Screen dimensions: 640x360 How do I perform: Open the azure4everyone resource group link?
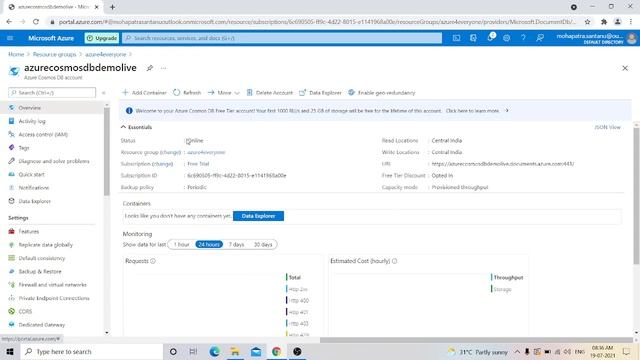tap(206, 152)
